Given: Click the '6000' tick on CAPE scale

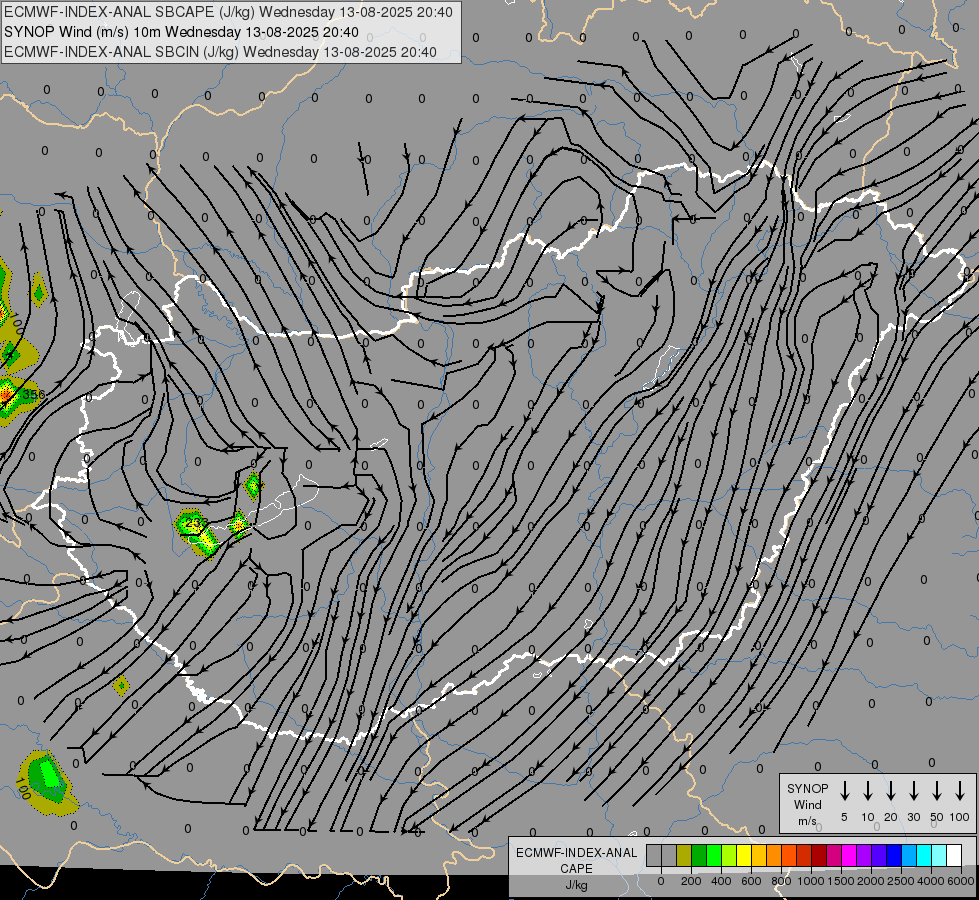Looking at the screenshot, I should [x=960, y=881].
